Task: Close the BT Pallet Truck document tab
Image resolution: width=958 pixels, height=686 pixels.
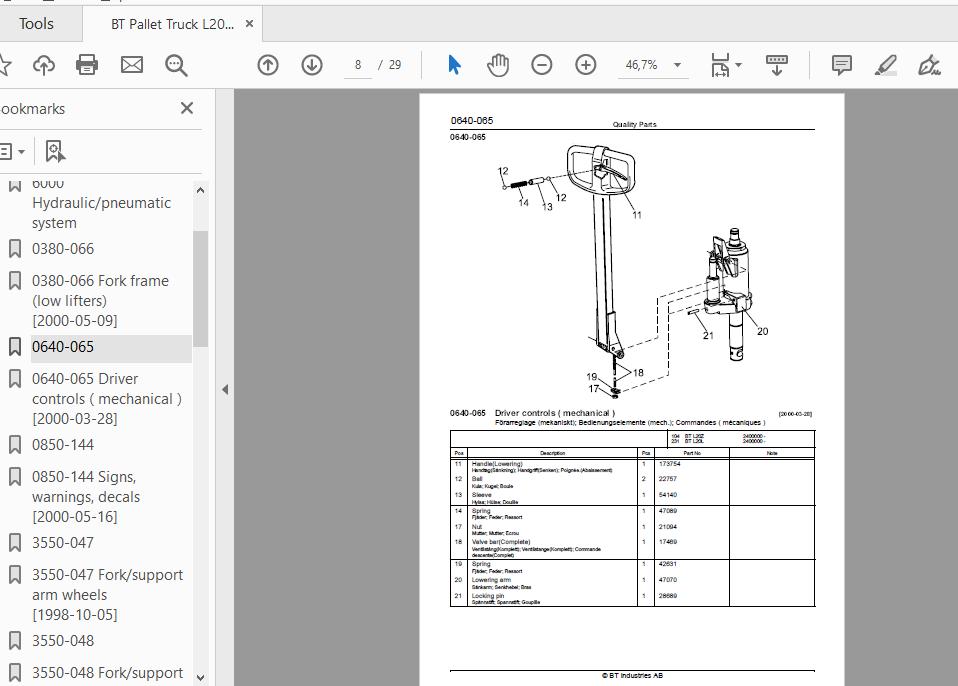Action: coord(249,24)
